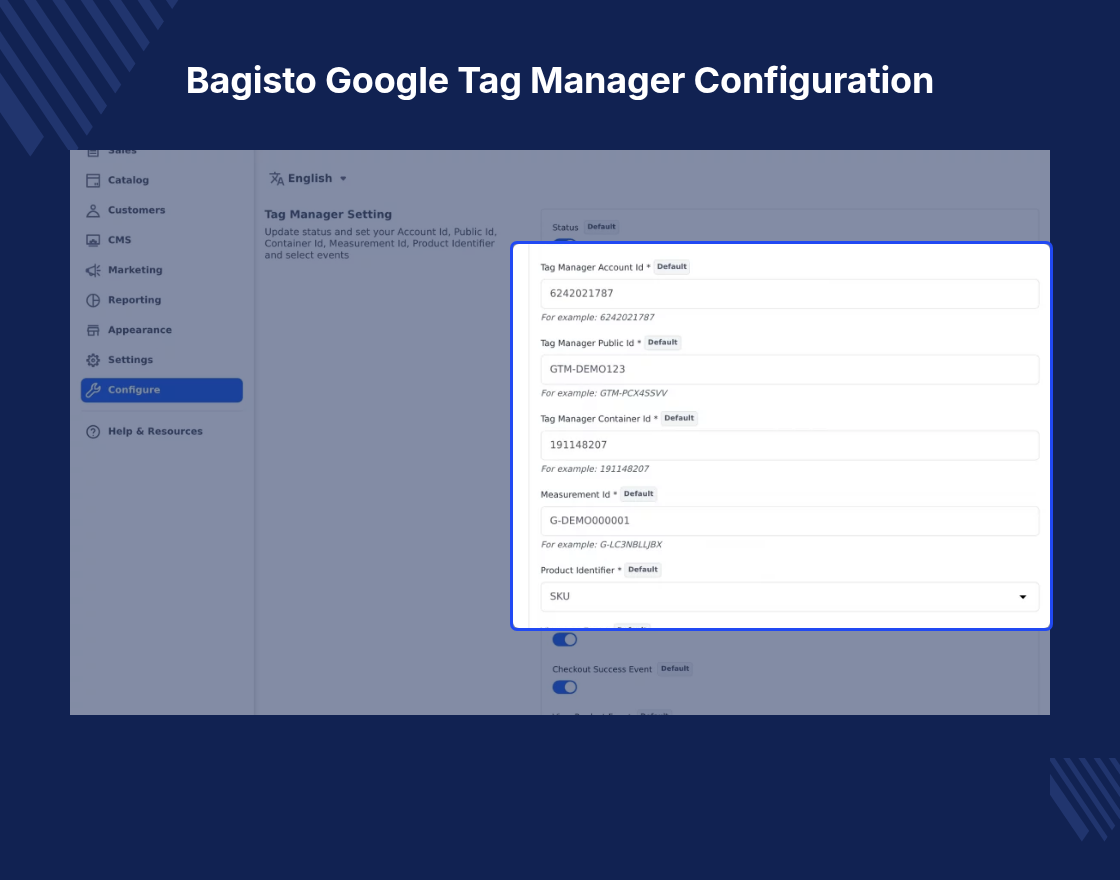Click the Default badge beside Container Id
Screen dimensions: 1120x880
click(679, 419)
